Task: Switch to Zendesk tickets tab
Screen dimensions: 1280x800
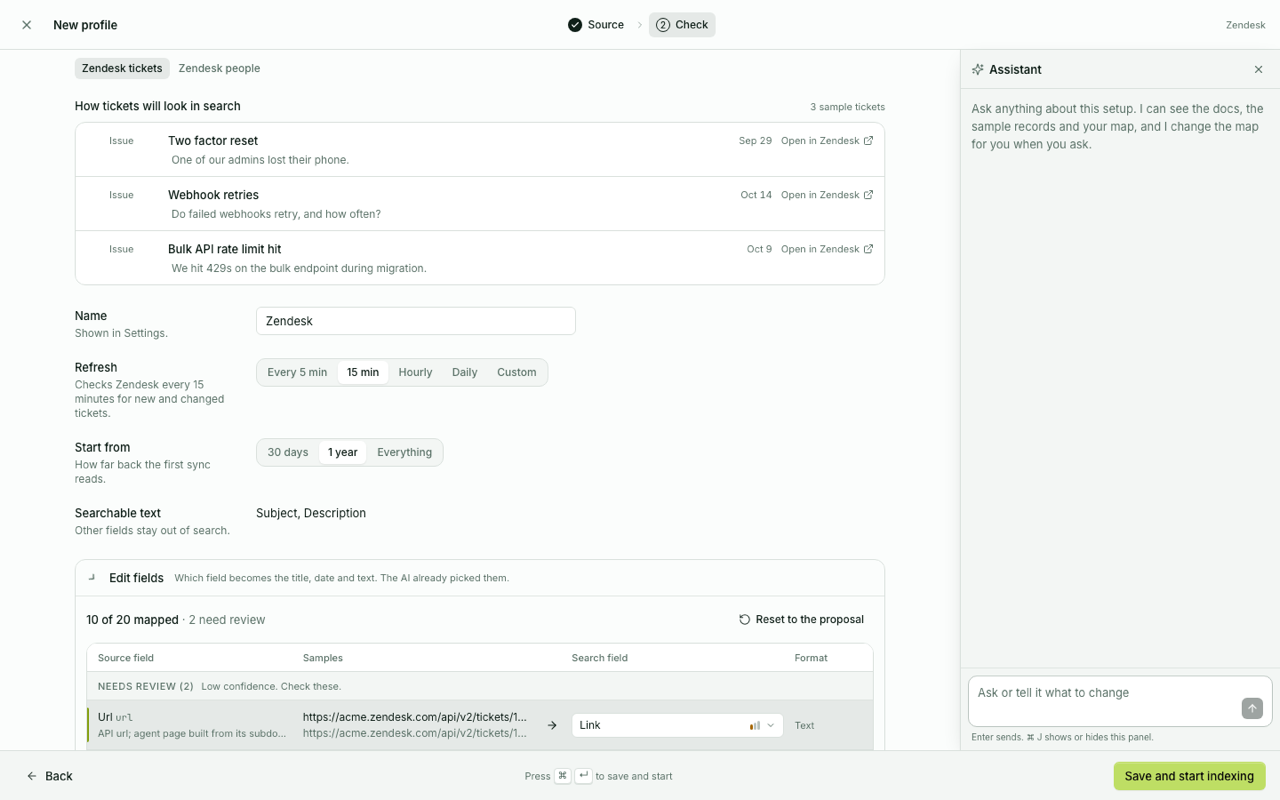Action: point(122,68)
